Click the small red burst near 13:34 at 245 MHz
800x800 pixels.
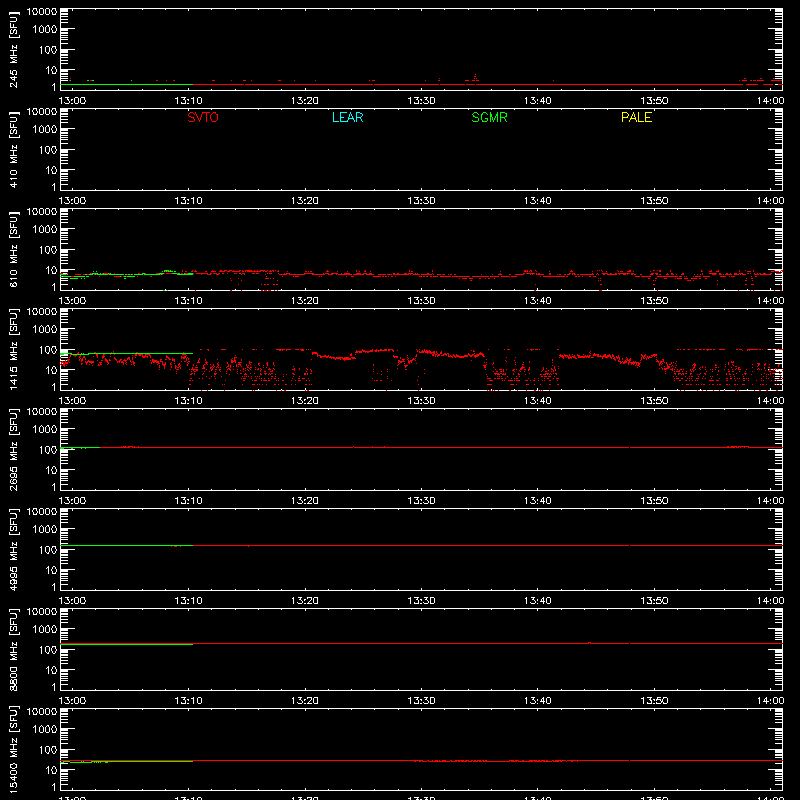(475, 78)
